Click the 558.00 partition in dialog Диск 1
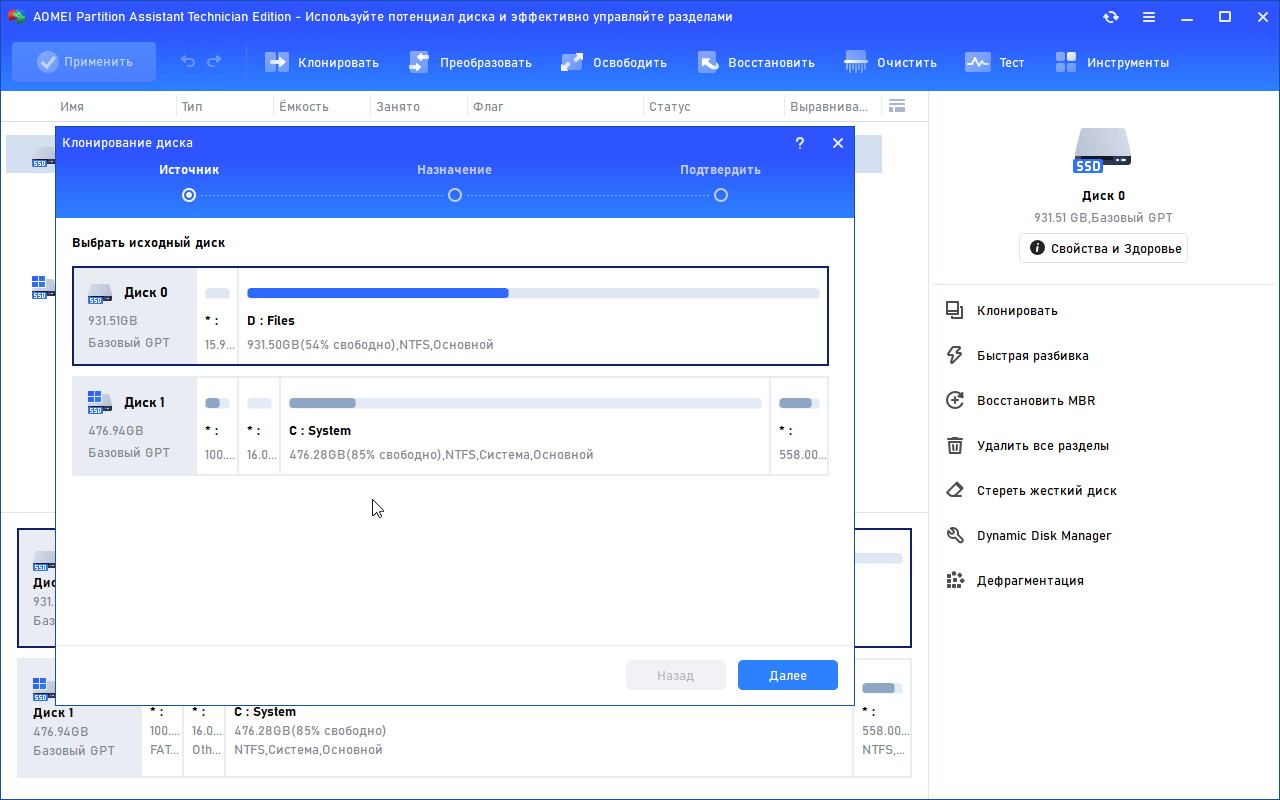1280x800 pixels. point(799,426)
